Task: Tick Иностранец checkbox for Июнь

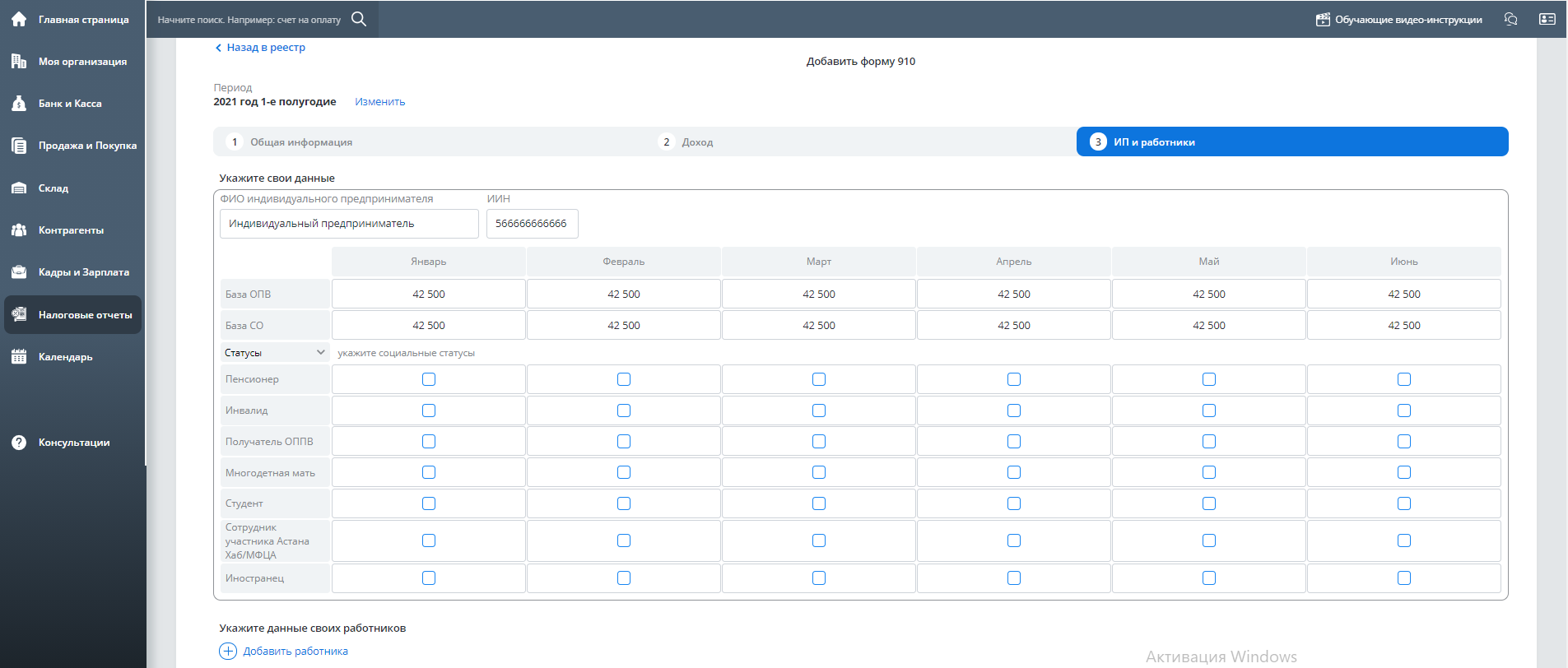Action: (1404, 578)
